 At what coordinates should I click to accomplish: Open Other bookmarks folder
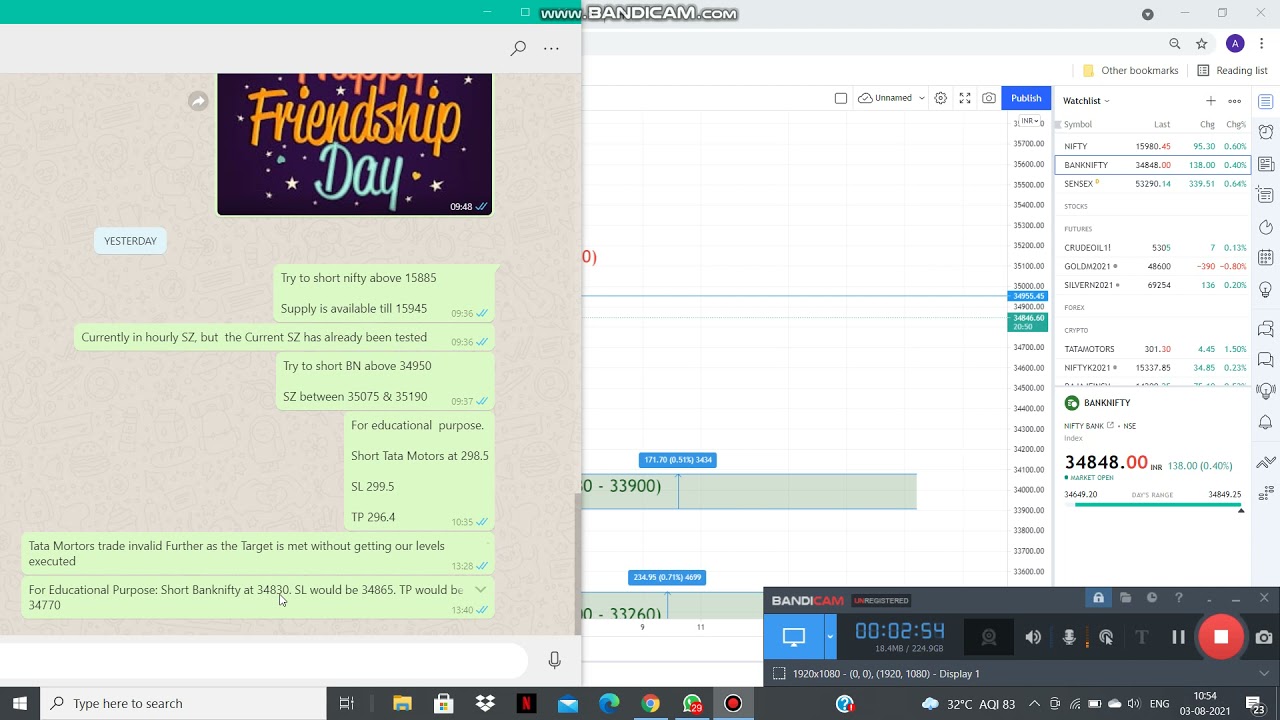click(x=1131, y=71)
